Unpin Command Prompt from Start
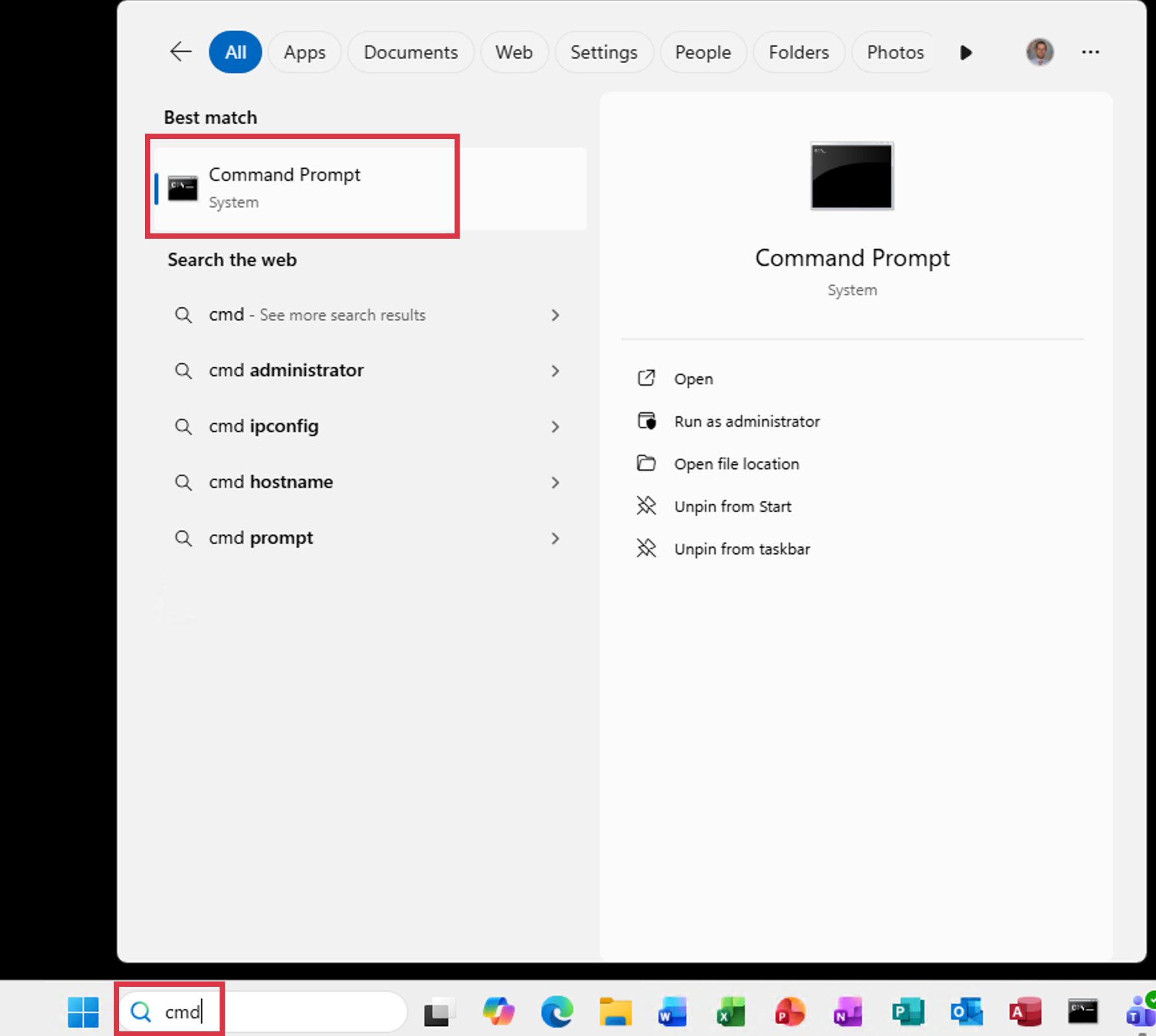Screen dimensions: 1156x1036 click(x=732, y=506)
